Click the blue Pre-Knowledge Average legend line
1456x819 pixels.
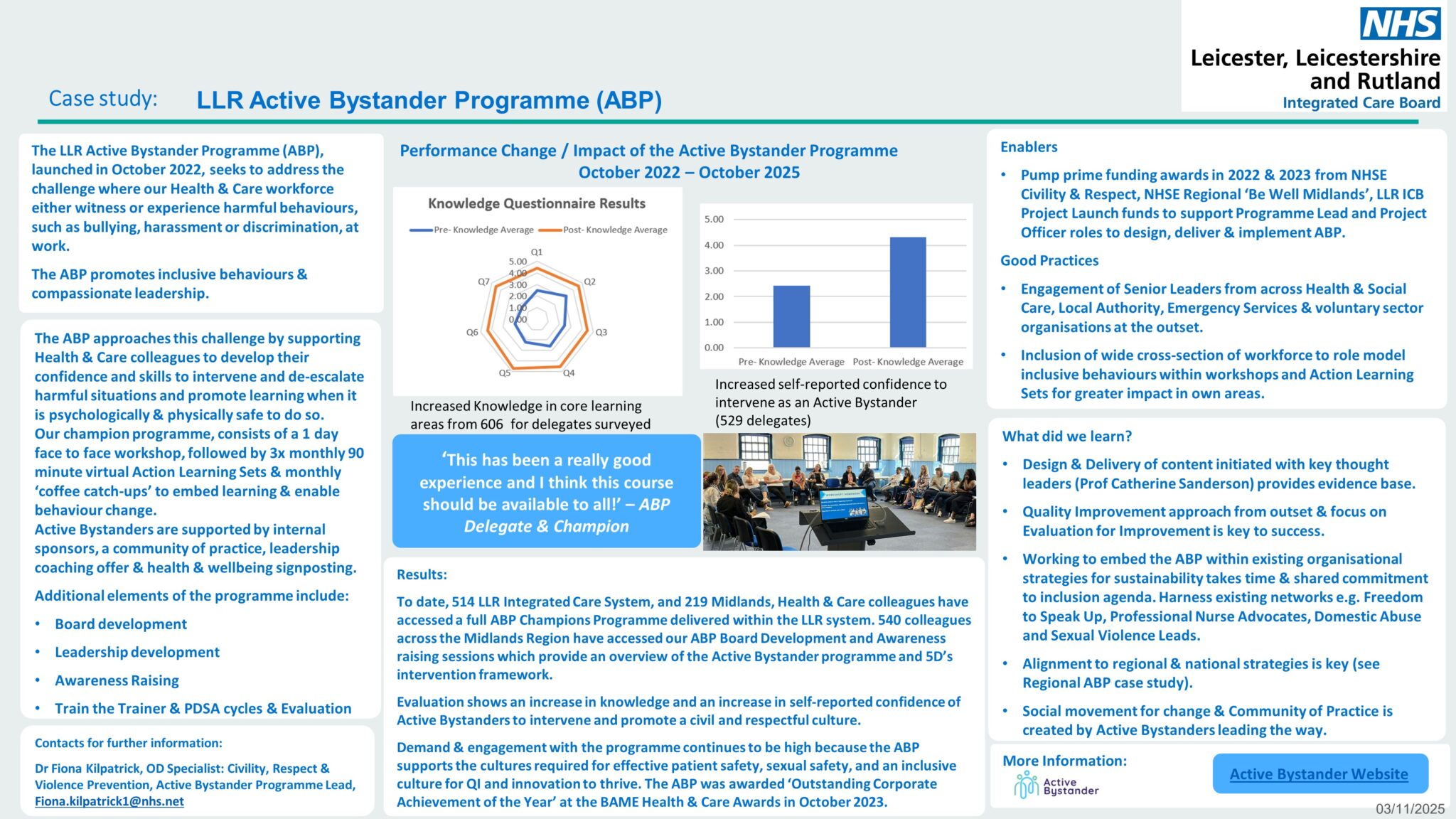[421, 230]
